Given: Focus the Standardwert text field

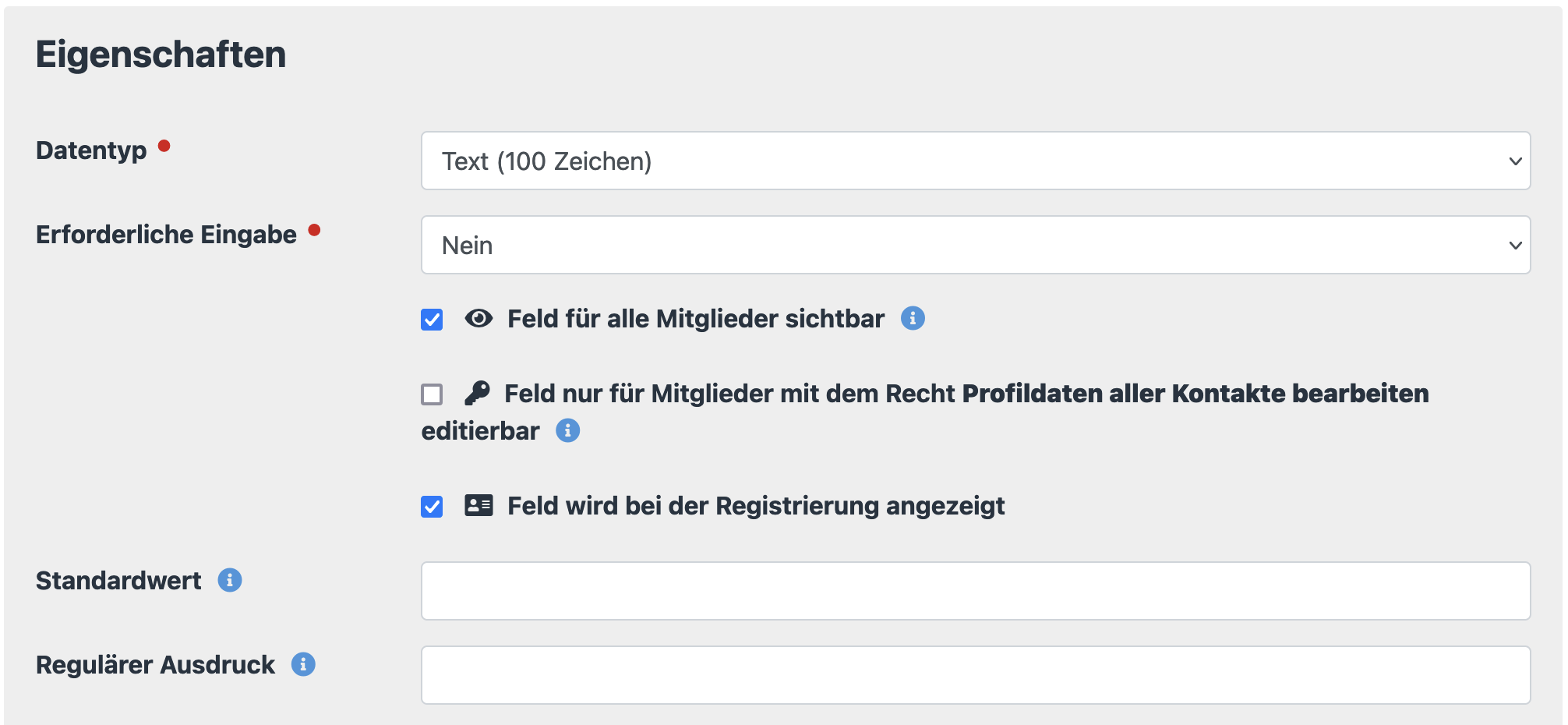Looking at the screenshot, I should (975, 591).
